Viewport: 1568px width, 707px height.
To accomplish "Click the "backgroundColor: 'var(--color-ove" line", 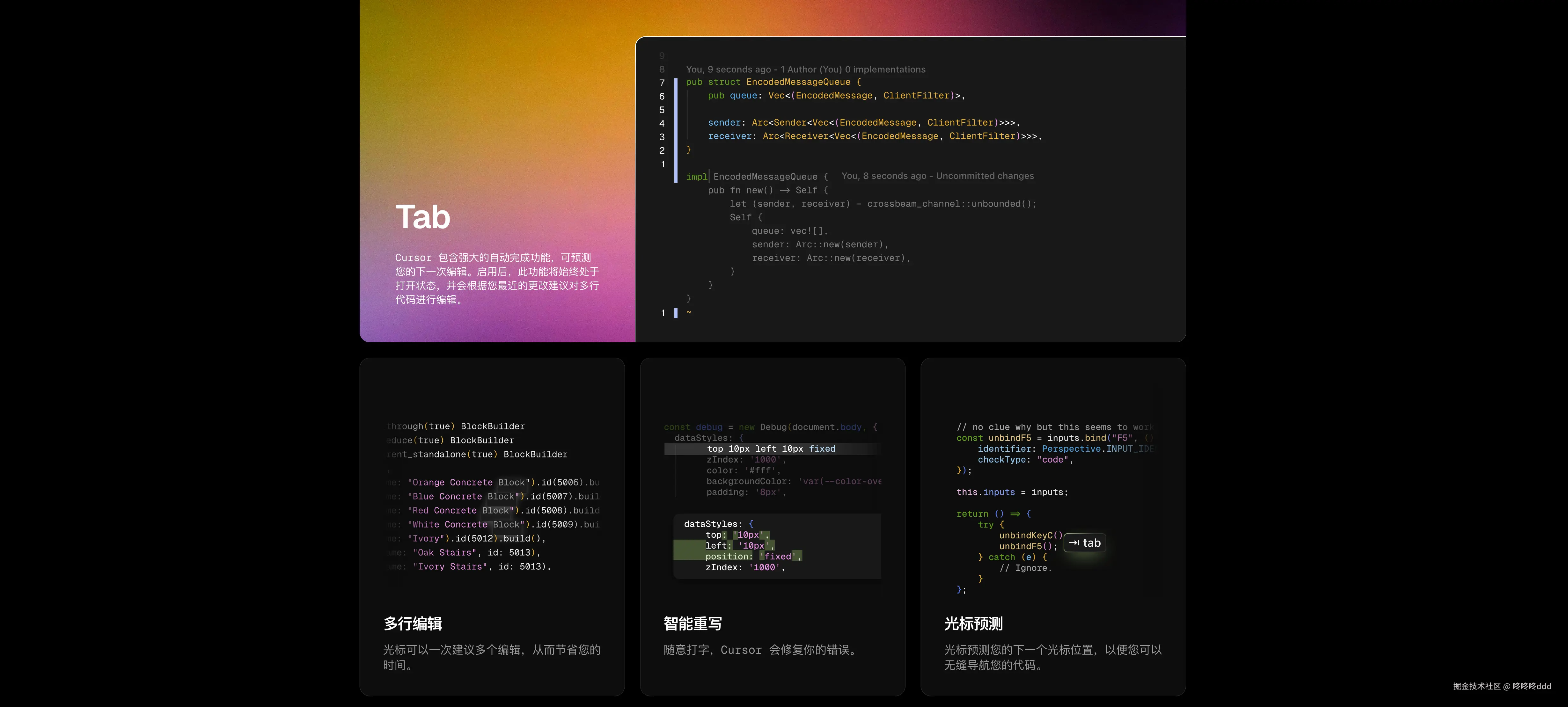I will pyautogui.click(x=794, y=481).
